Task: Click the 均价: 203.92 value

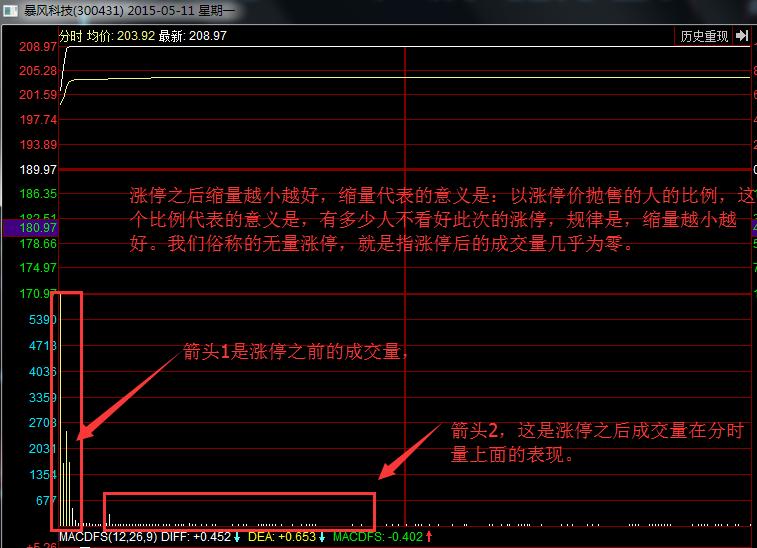Action: [121, 36]
